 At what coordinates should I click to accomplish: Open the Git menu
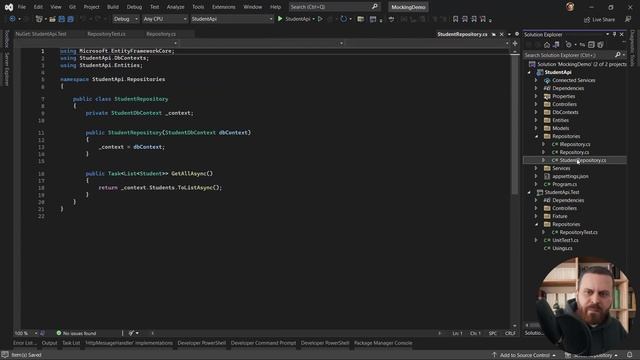click(x=72, y=7)
